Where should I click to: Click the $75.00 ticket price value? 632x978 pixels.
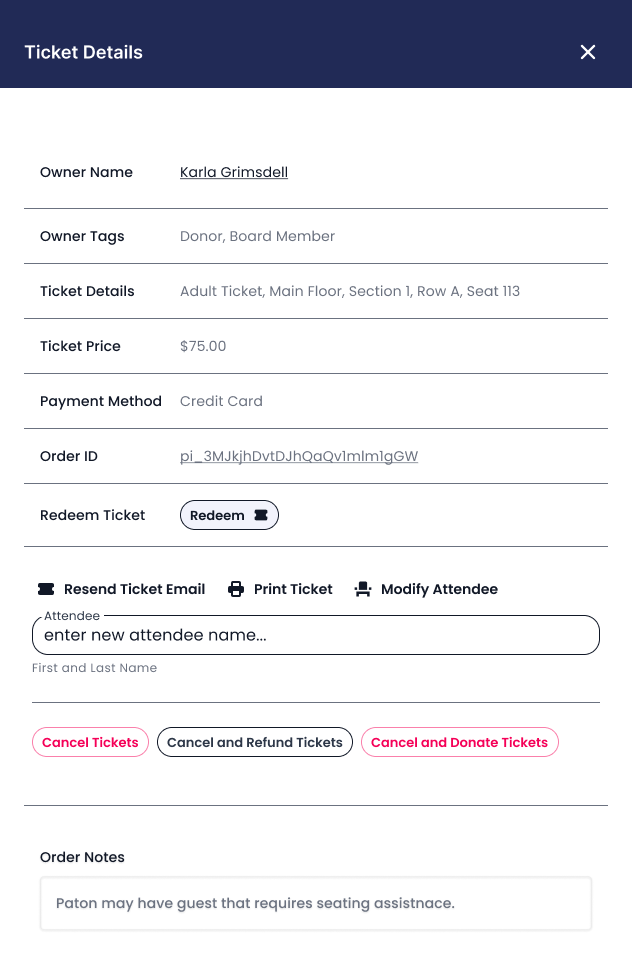click(x=203, y=346)
